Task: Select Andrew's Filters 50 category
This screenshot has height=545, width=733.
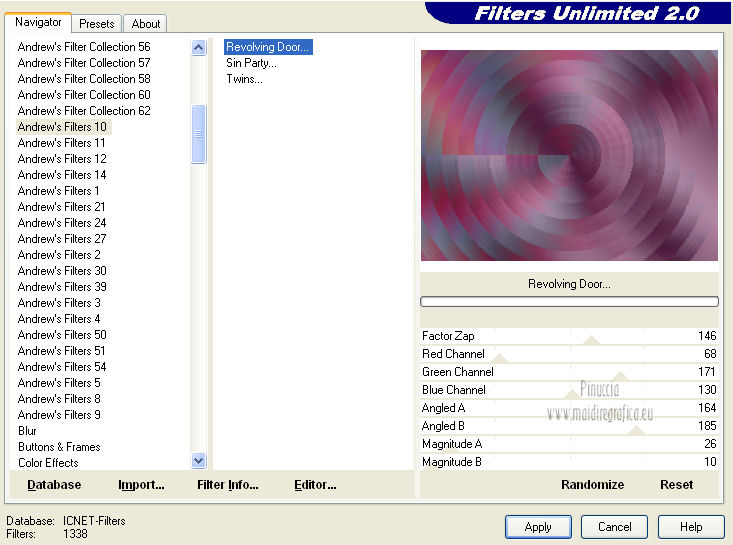Action: coord(62,335)
